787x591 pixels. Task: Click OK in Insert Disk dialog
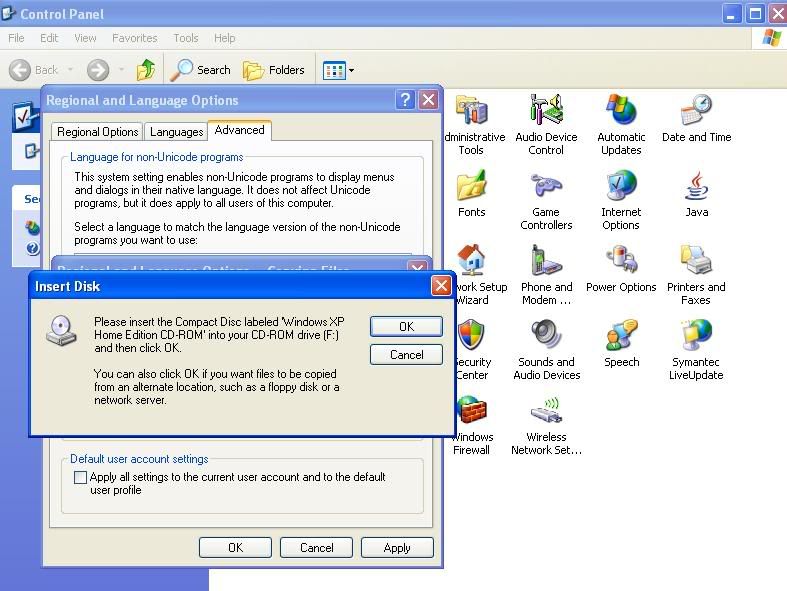pos(407,327)
